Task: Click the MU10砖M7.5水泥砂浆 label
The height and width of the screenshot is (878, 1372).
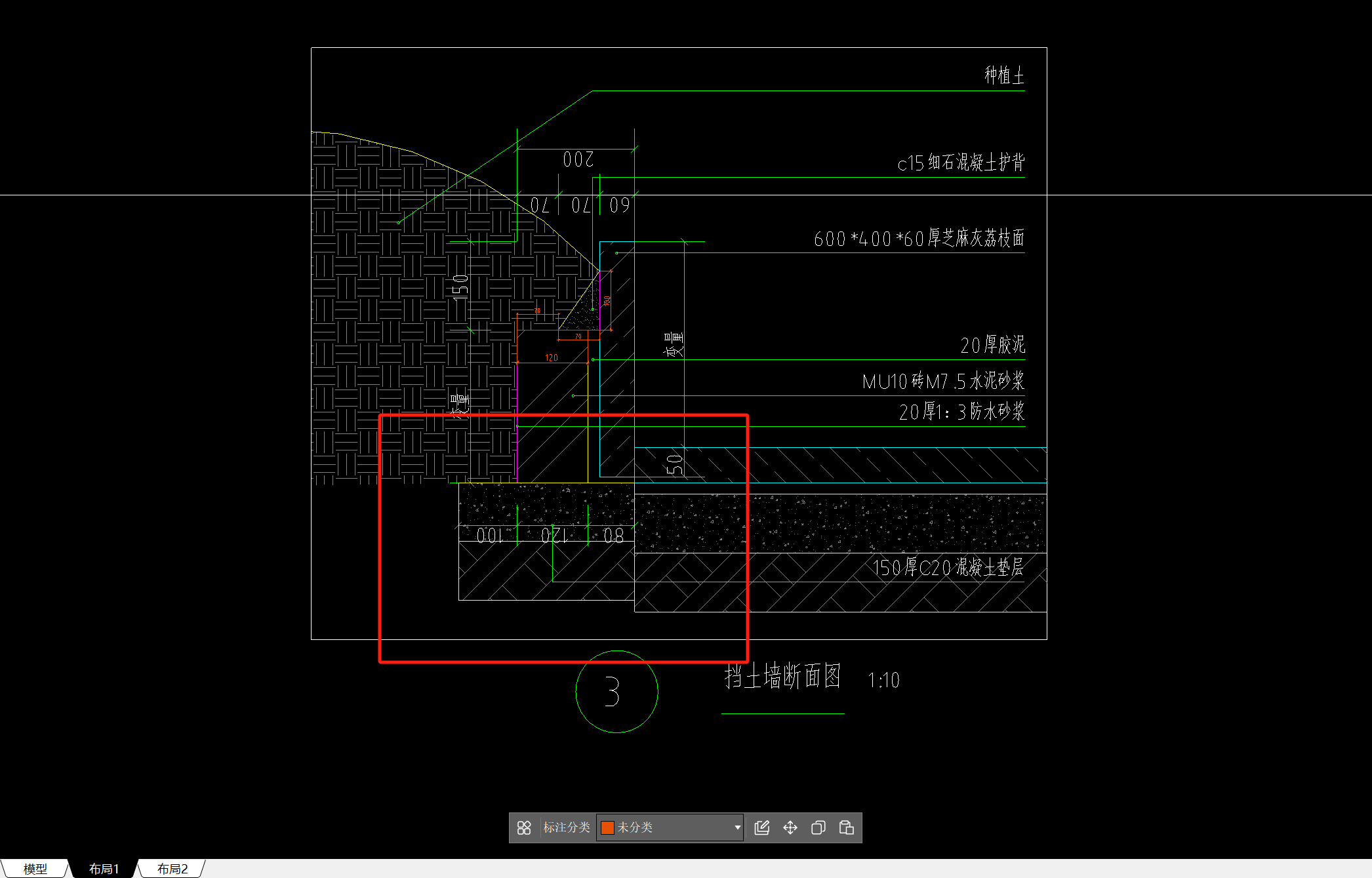Action: 942,381
